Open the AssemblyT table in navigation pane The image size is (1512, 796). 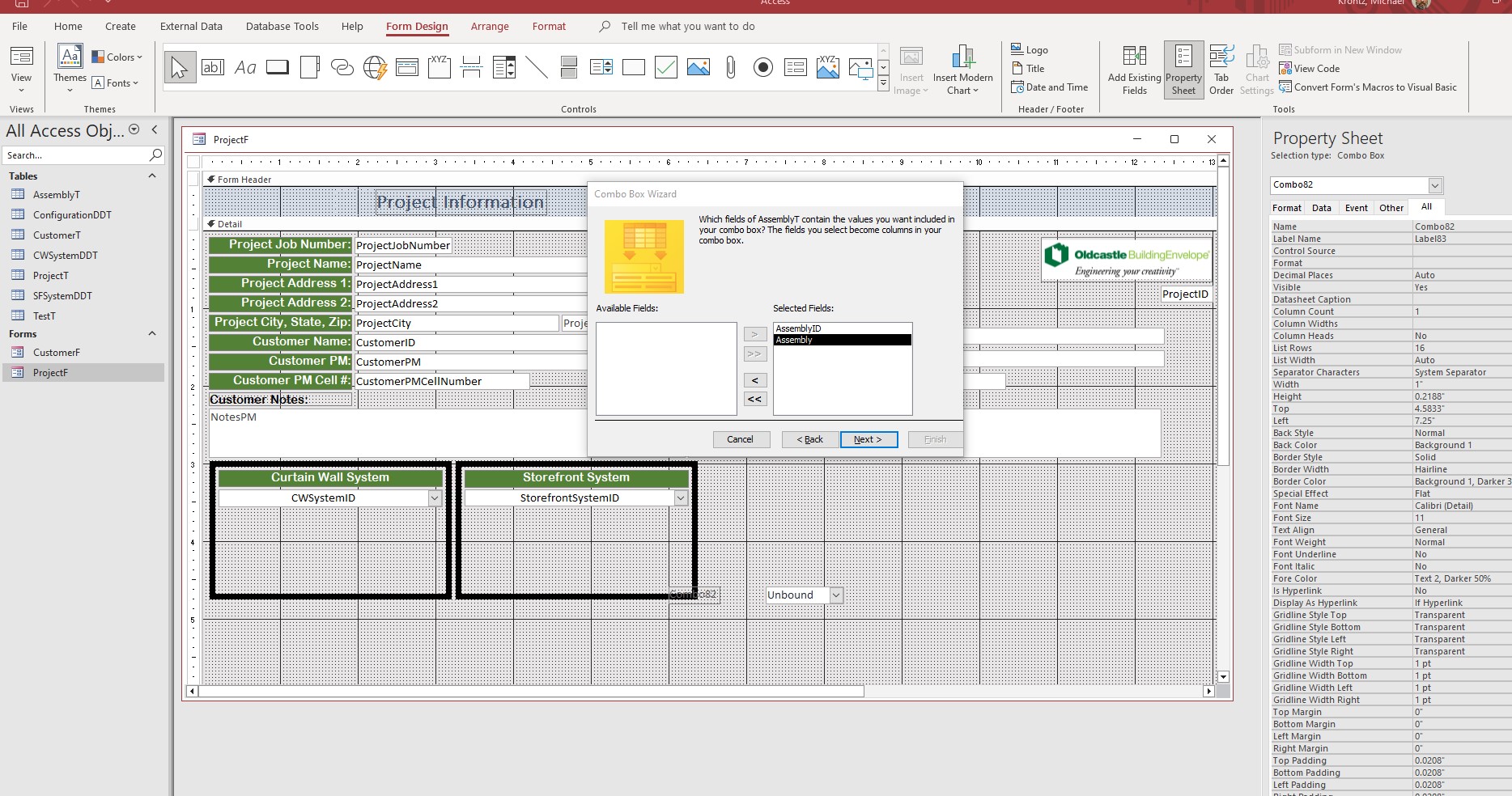[56, 195]
